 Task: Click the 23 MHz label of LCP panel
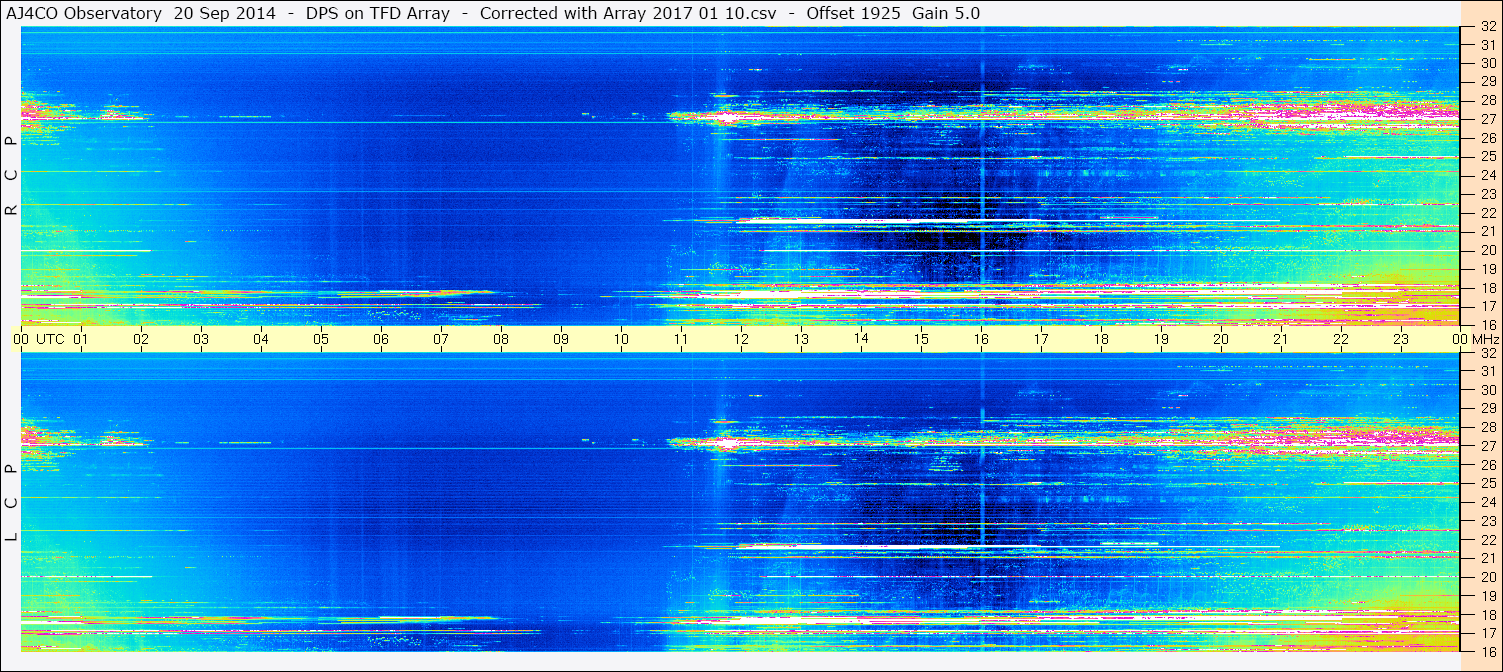tap(1487, 521)
